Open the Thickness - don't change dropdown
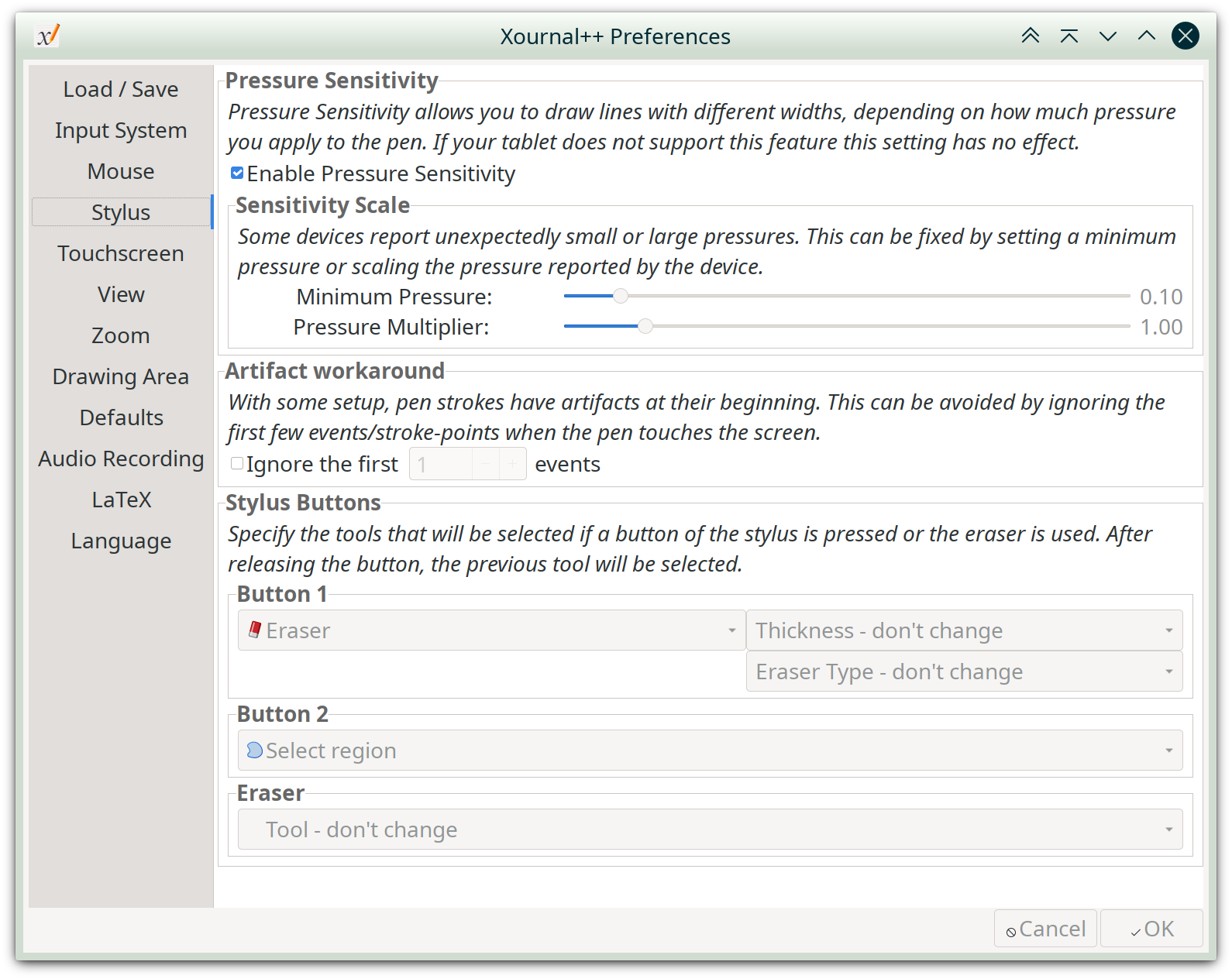 click(964, 630)
